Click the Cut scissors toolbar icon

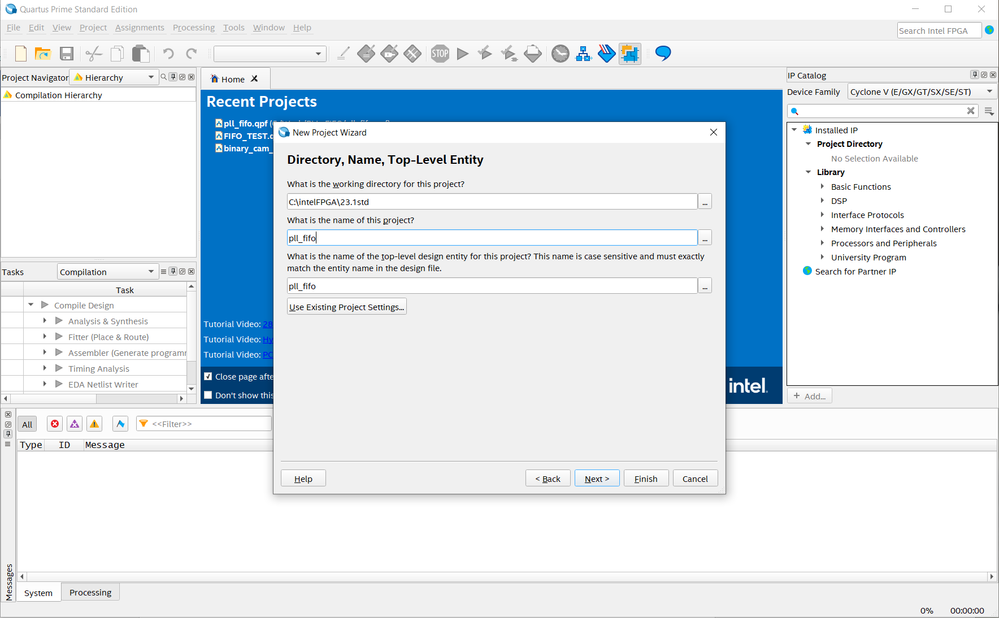94,54
